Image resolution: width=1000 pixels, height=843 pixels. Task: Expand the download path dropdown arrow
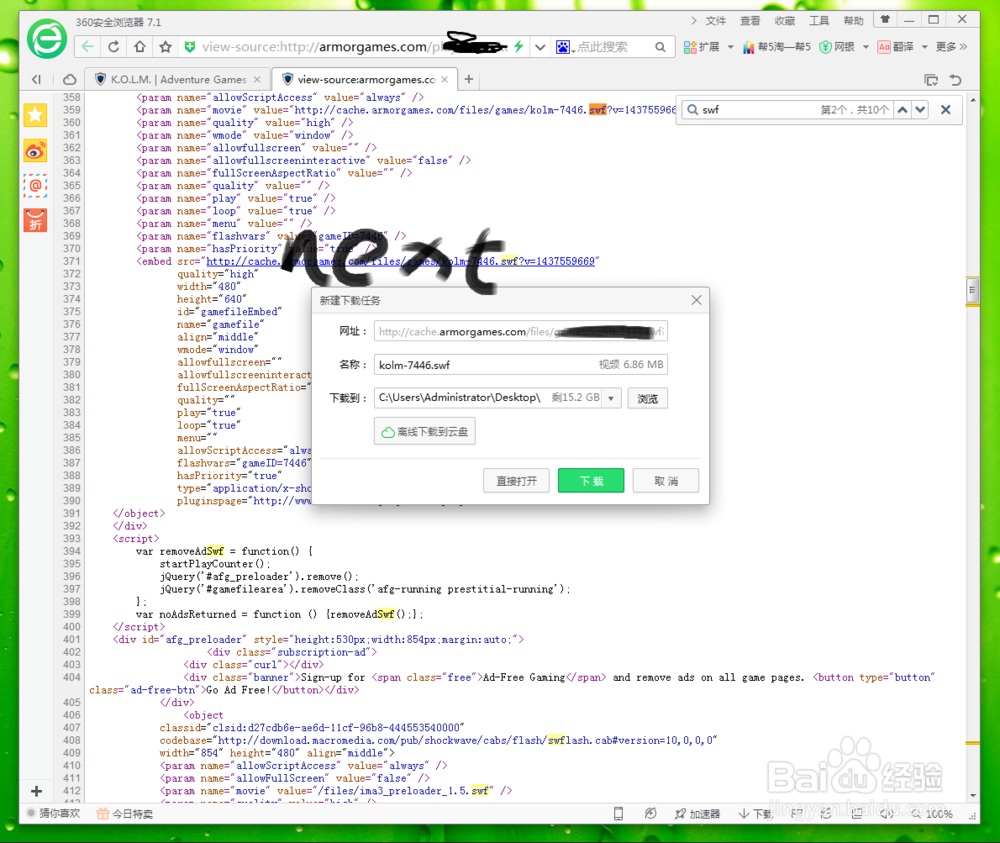tap(611, 398)
